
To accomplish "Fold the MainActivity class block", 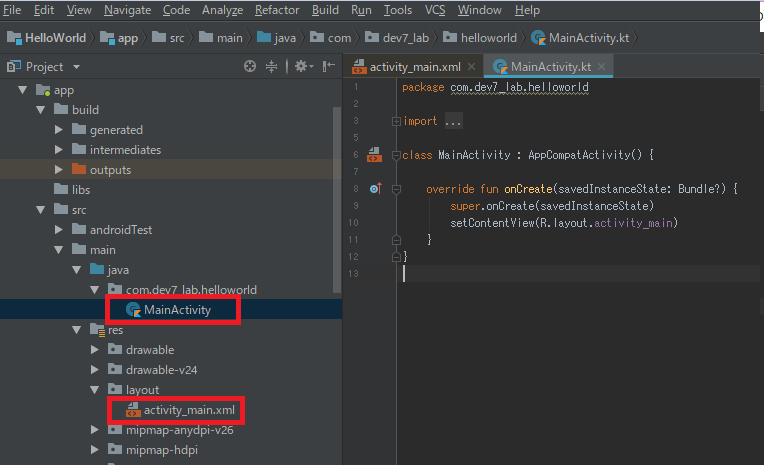I will pyautogui.click(x=396, y=155).
